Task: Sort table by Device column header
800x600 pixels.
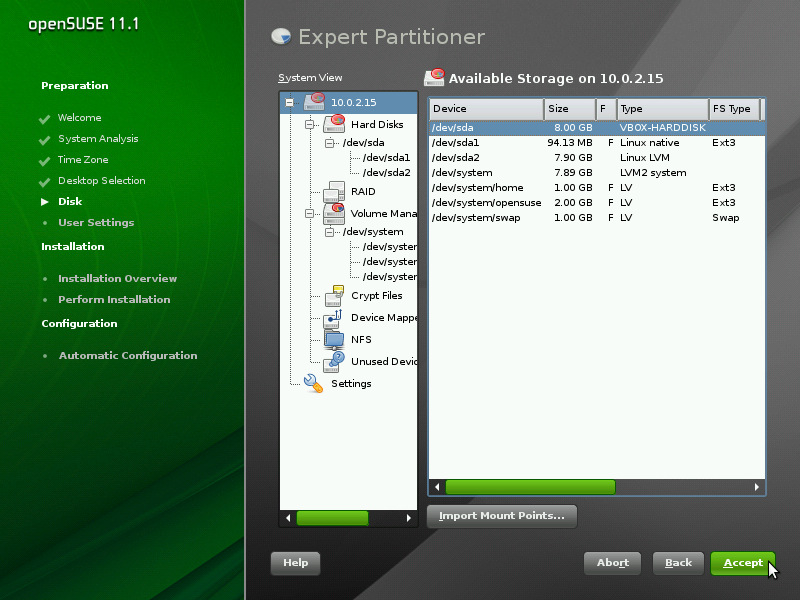Action: [486, 109]
